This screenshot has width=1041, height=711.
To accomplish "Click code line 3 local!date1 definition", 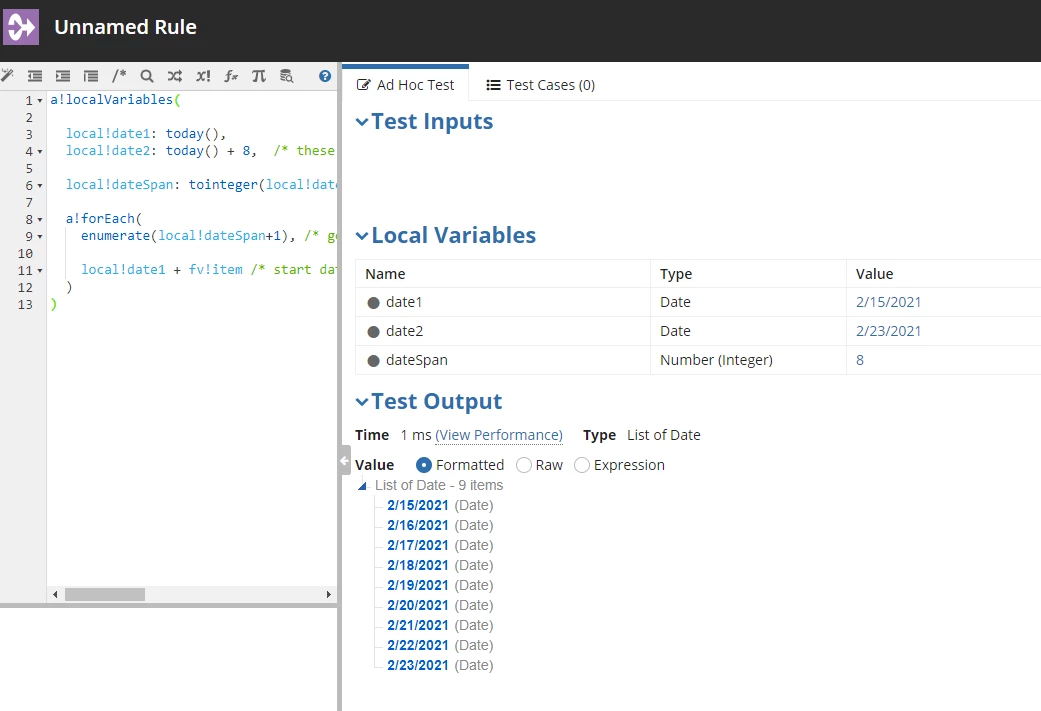I will point(146,133).
